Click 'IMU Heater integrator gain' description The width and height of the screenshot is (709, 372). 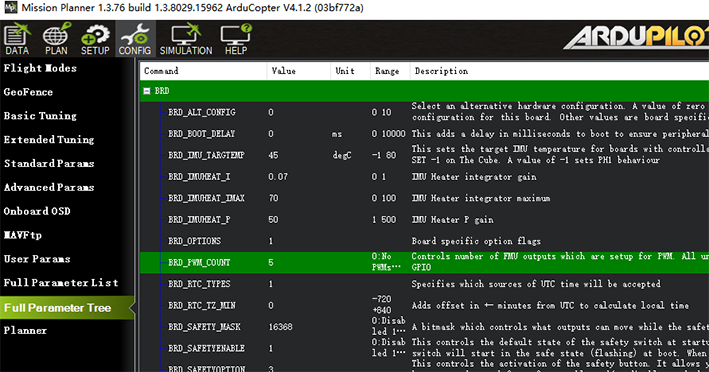click(x=474, y=177)
